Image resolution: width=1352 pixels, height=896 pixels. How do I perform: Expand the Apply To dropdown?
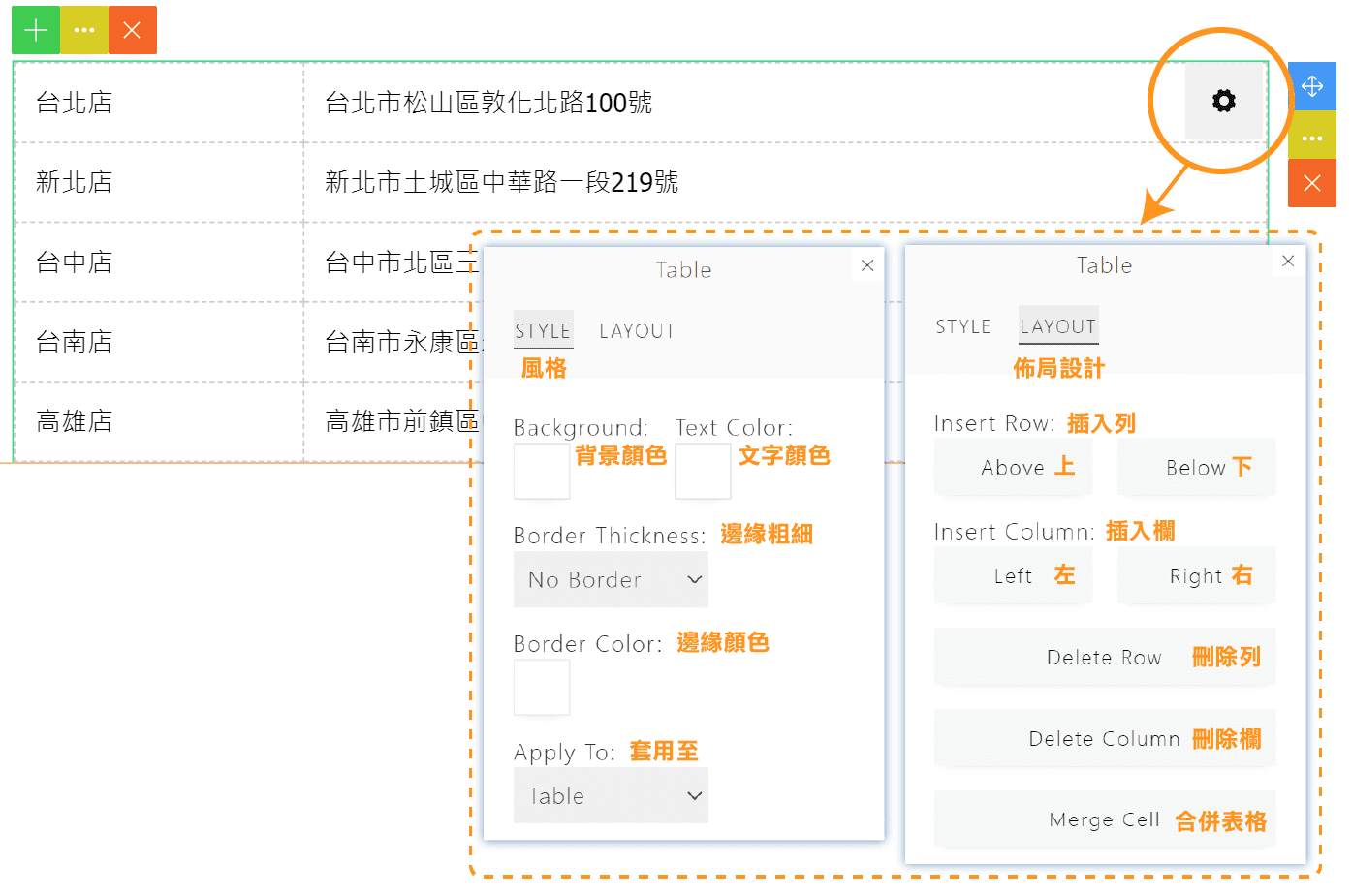click(611, 796)
